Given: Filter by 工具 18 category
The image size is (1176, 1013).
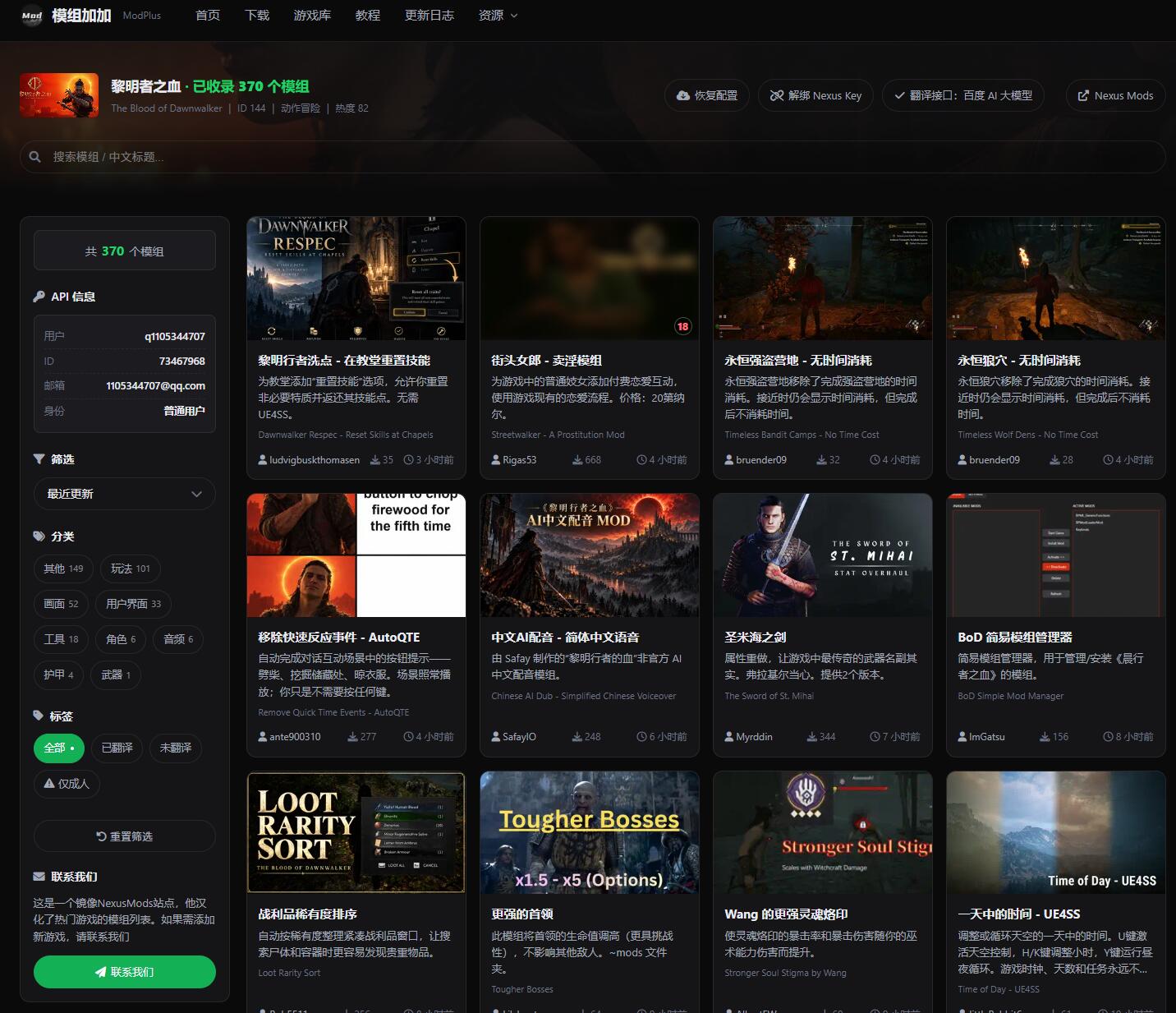Looking at the screenshot, I should click(x=61, y=639).
